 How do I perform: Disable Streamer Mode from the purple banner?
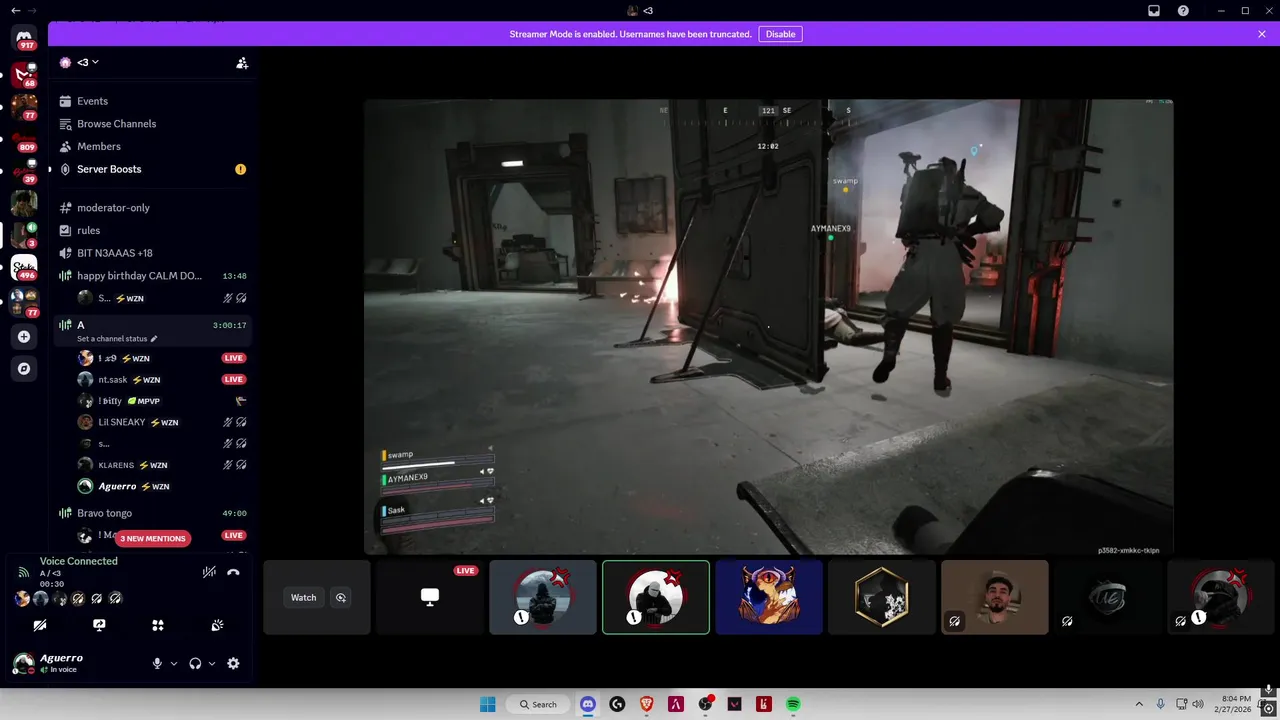click(x=780, y=34)
